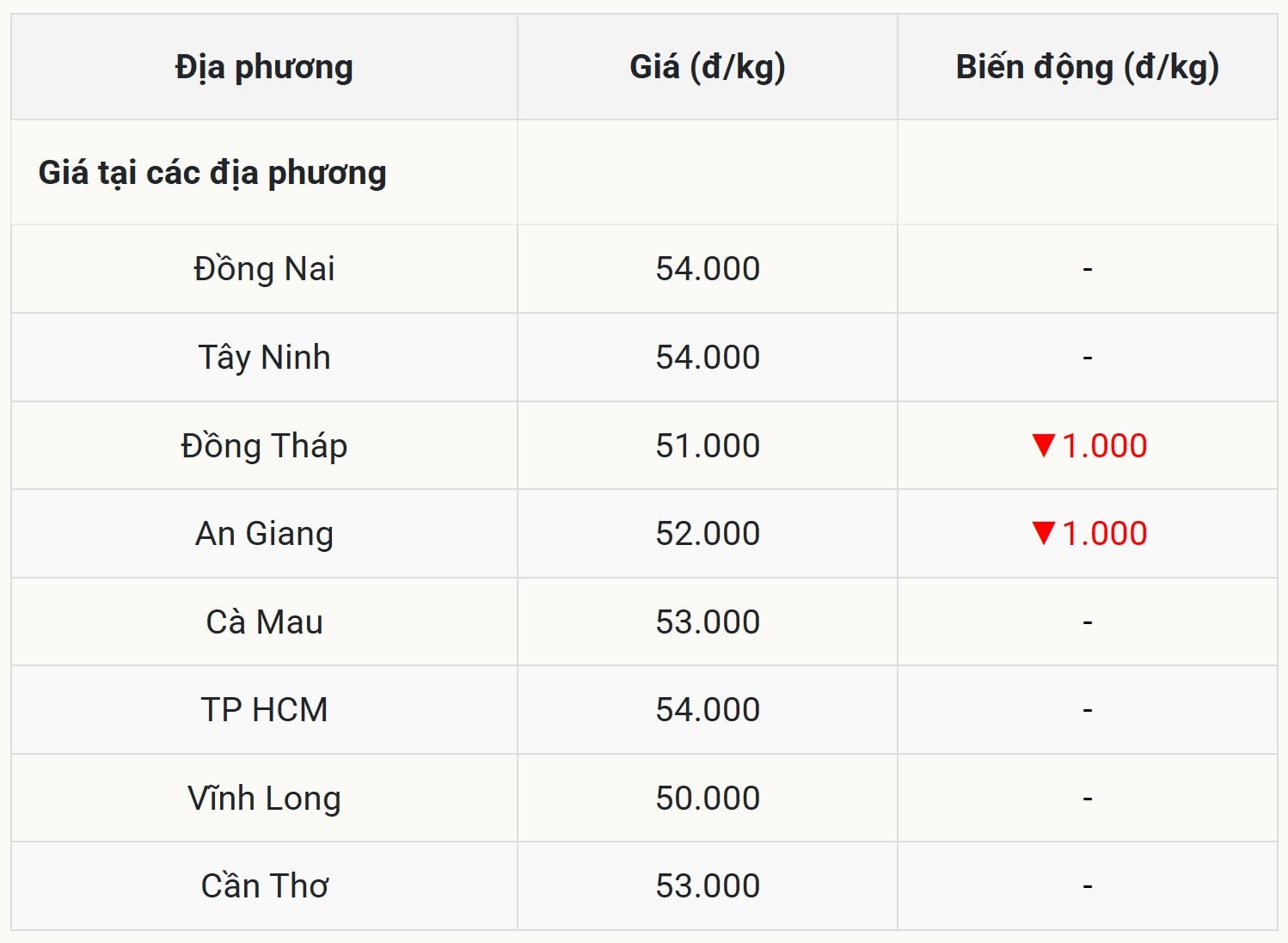Click the dash change value for TP HCM
Viewport: 1288px width, 943px height.
[x=1087, y=710]
